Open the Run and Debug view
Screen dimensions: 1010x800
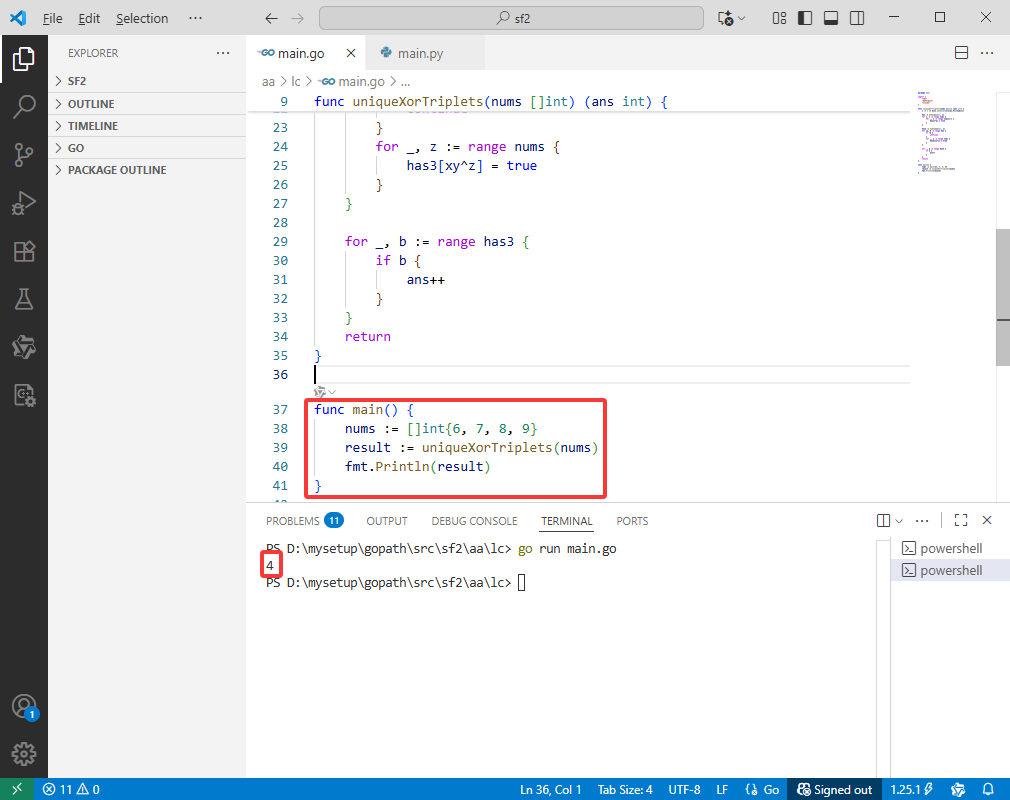(x=24, y=203)
